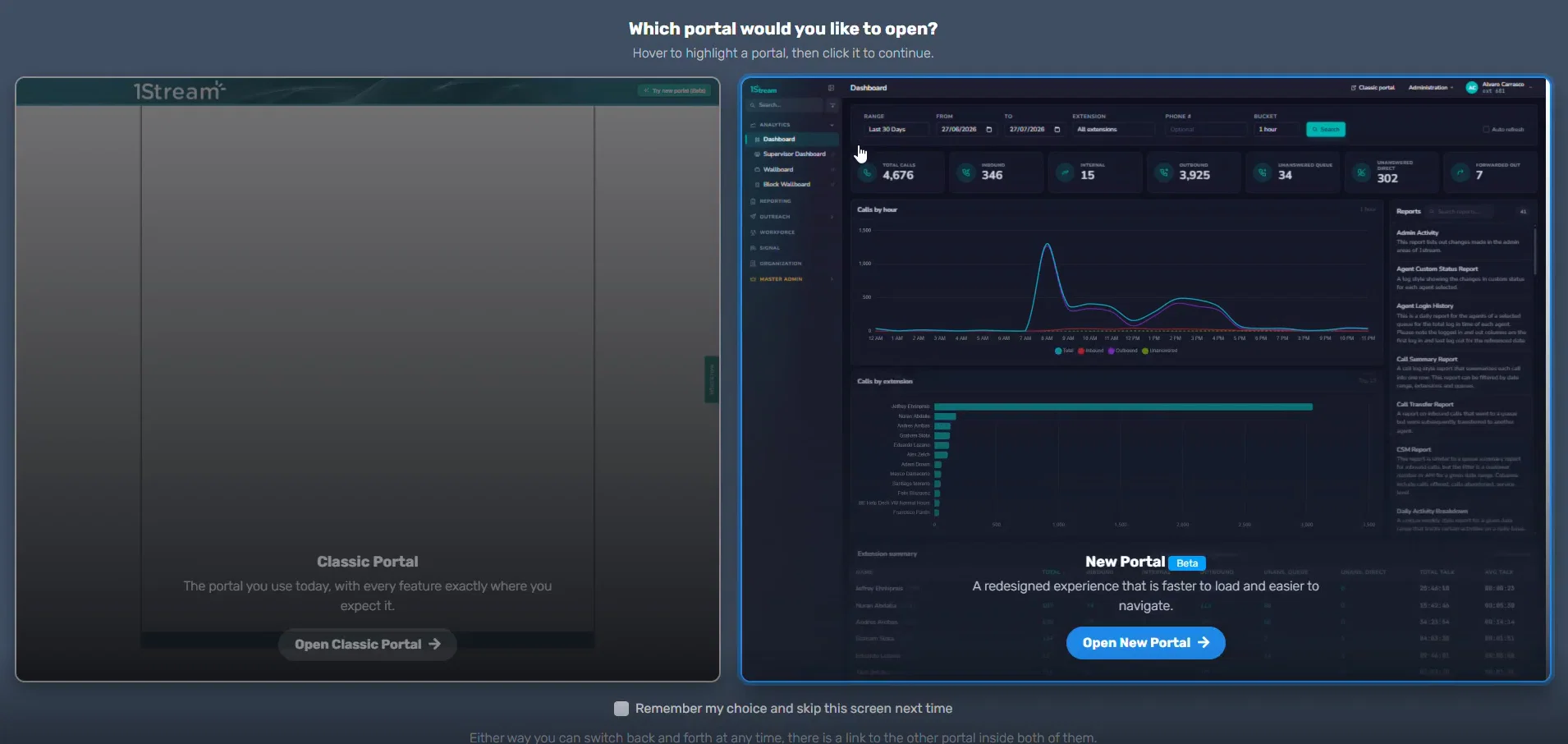This screenshot has height=744, width=1568.
Task: Click the Signal section icon in sidebar
Action: tap(753, 248)
